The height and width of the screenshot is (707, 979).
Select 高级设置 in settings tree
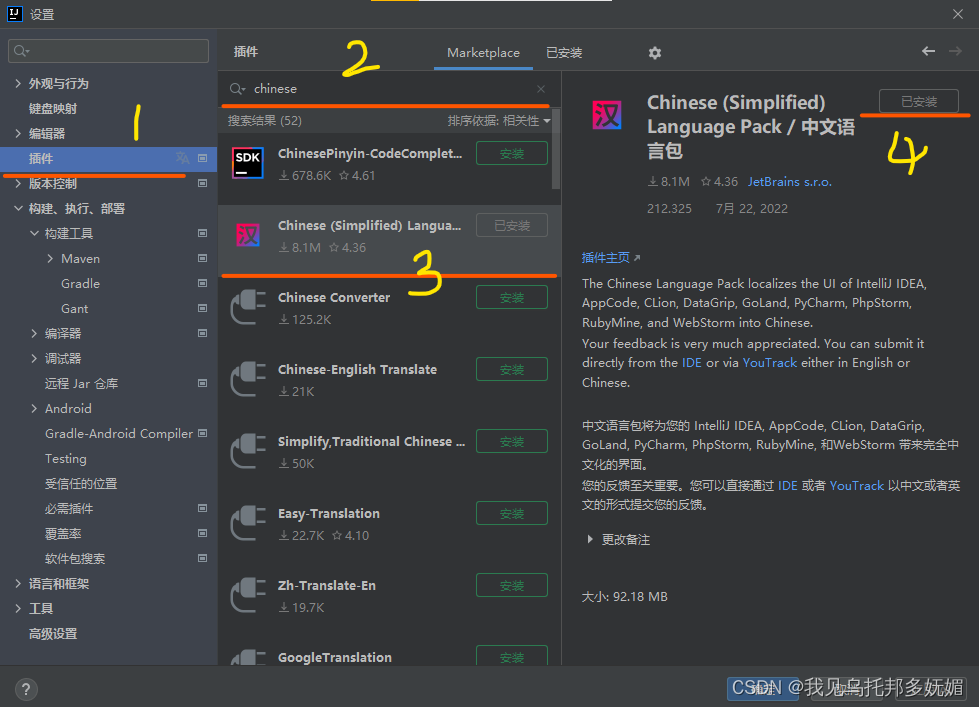click(x=53, y=633)
